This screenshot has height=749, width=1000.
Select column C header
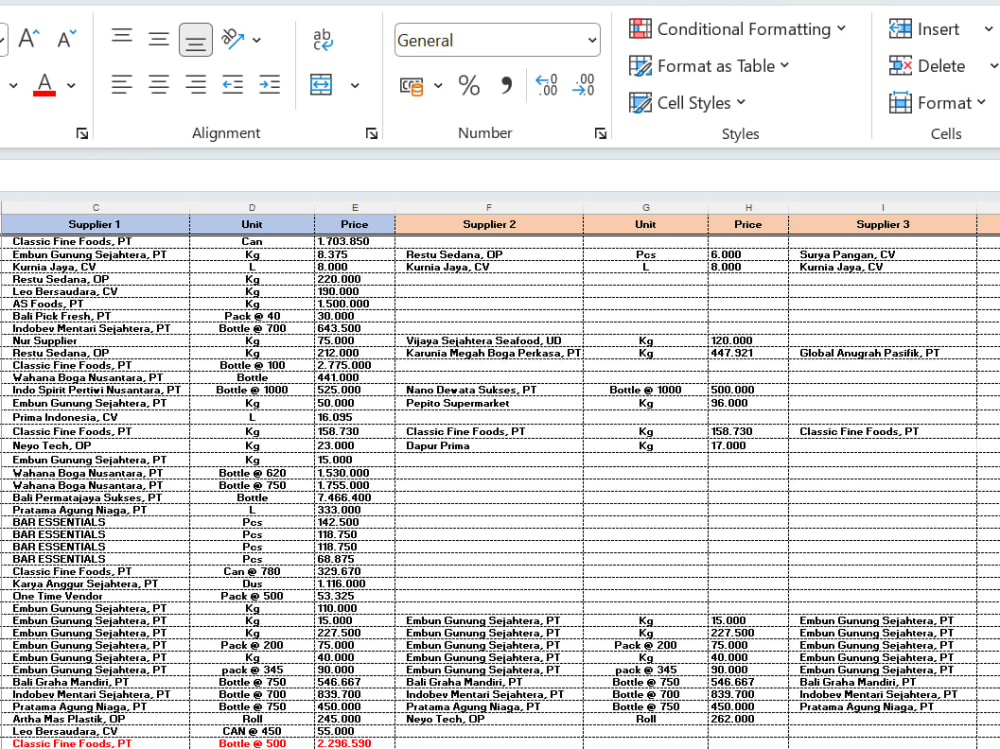pos(96,207)
